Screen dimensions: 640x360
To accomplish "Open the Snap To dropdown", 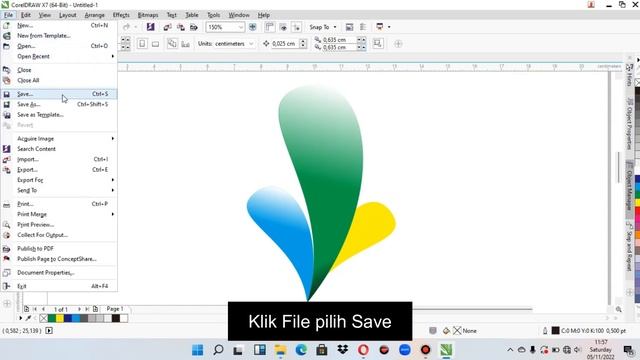I will (335, 27).
